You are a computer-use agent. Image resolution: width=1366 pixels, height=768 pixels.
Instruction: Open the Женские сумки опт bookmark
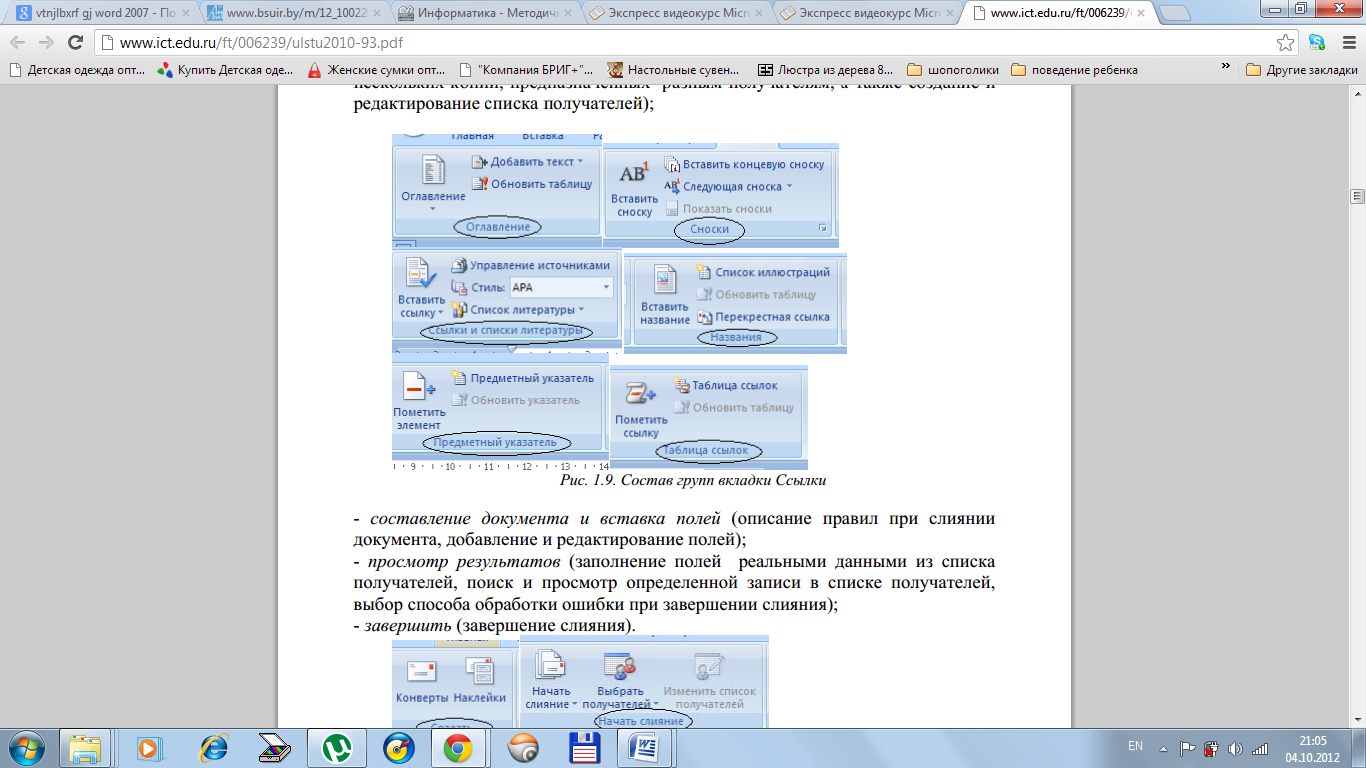[376, 70]
